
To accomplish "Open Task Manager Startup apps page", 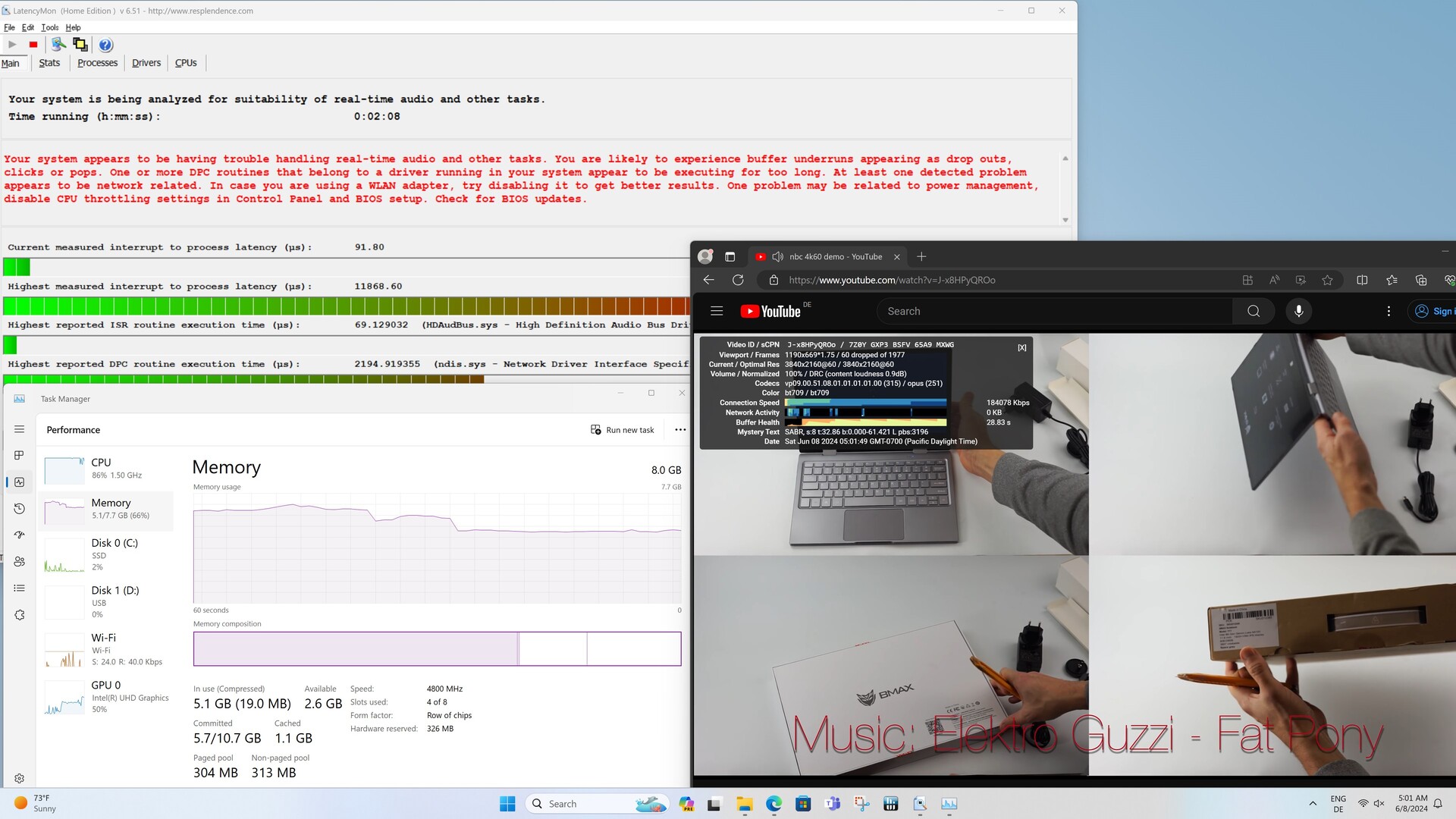I will point(20,535).
